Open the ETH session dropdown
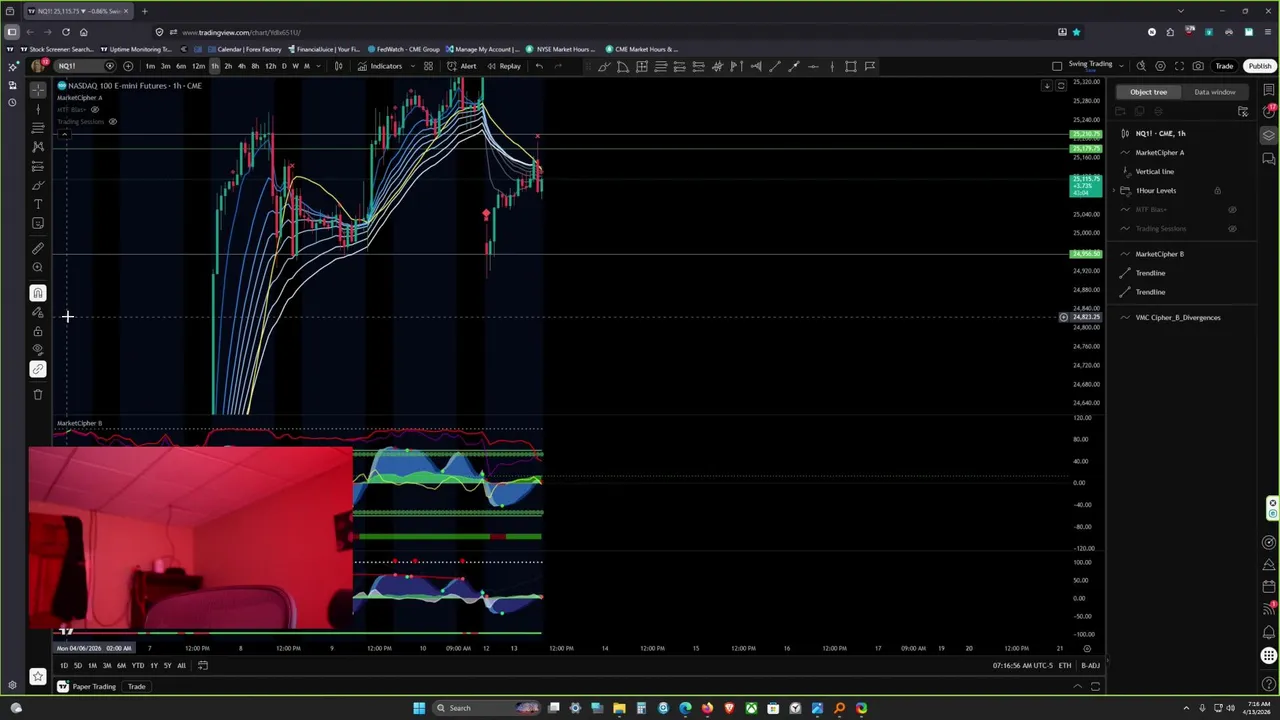Viewport: 1280px width, 720px height. coord(1065,665)
